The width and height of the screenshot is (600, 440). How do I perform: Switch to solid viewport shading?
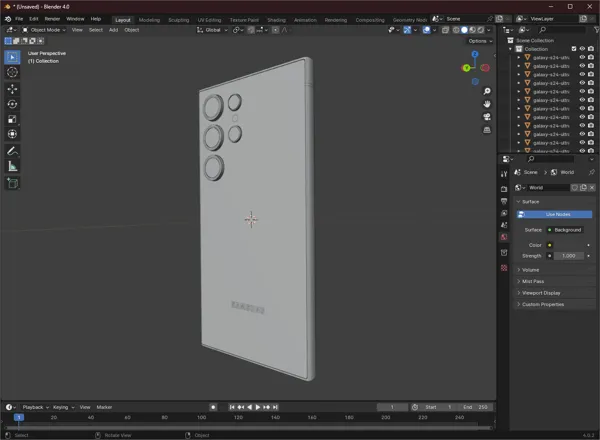tap(464, 30)
